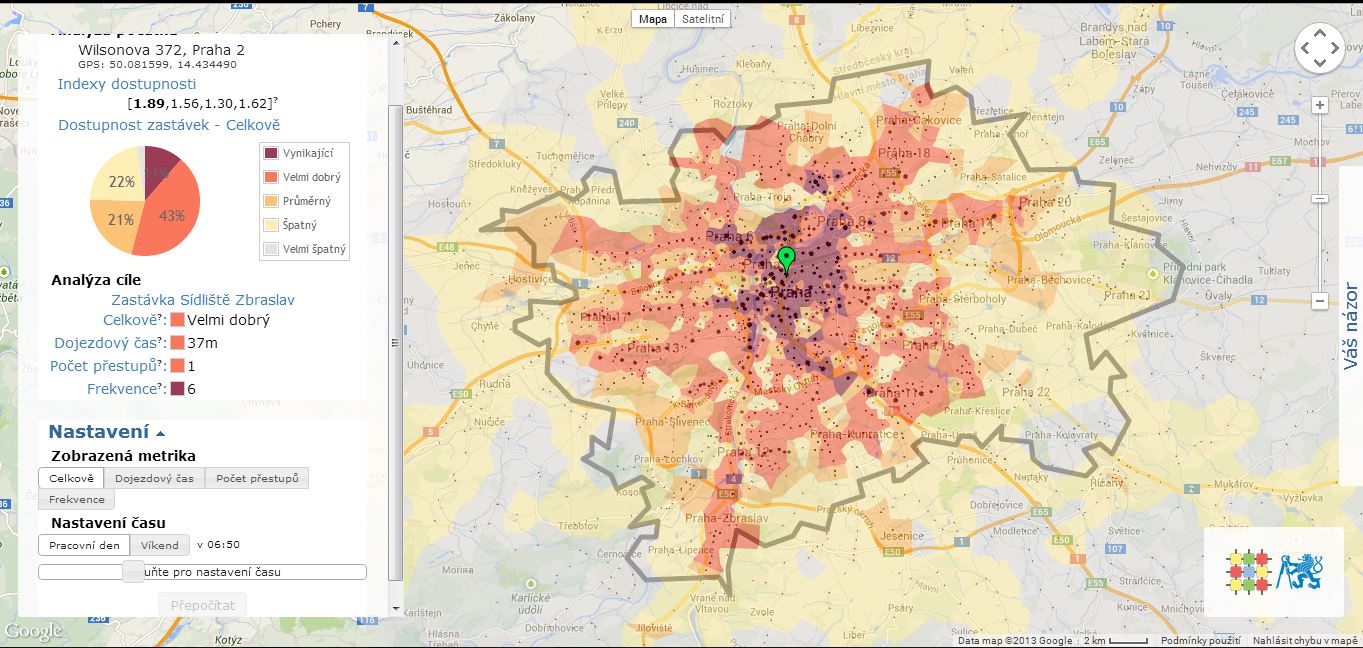Switch to the Víkend option
The width and height of the screenshot is (1363, 648).
(x=159, y=545)
